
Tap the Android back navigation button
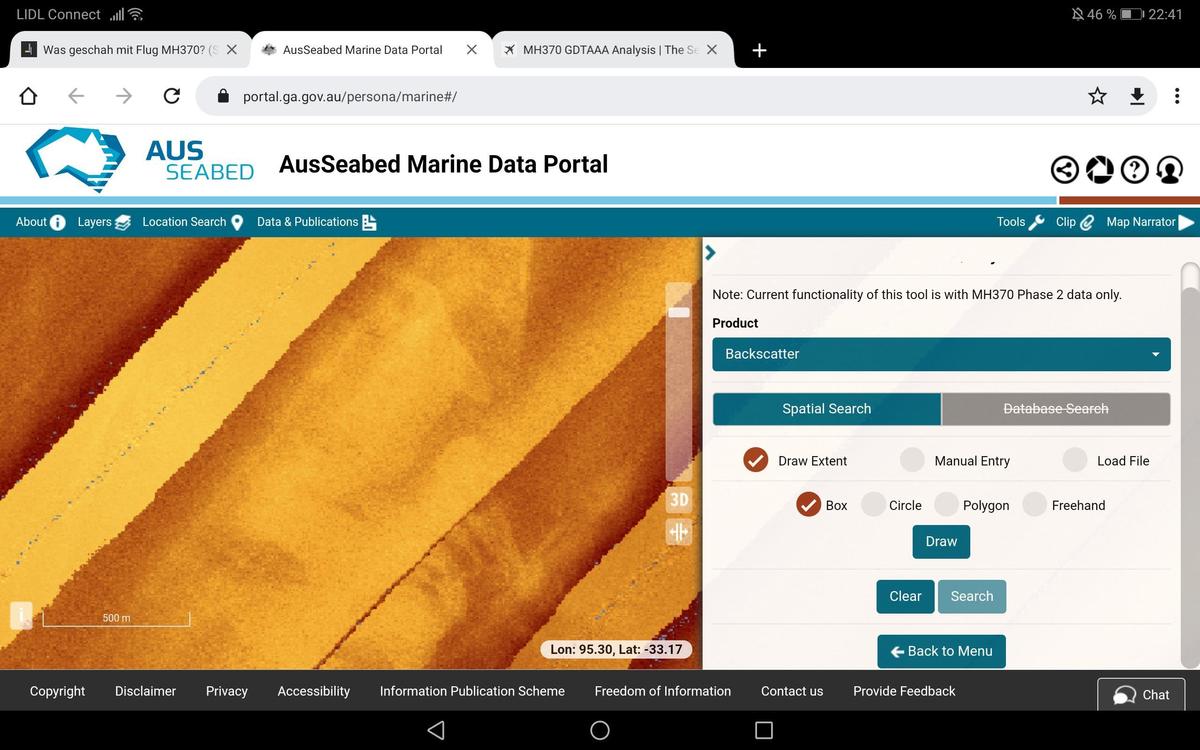click(436, 730)
